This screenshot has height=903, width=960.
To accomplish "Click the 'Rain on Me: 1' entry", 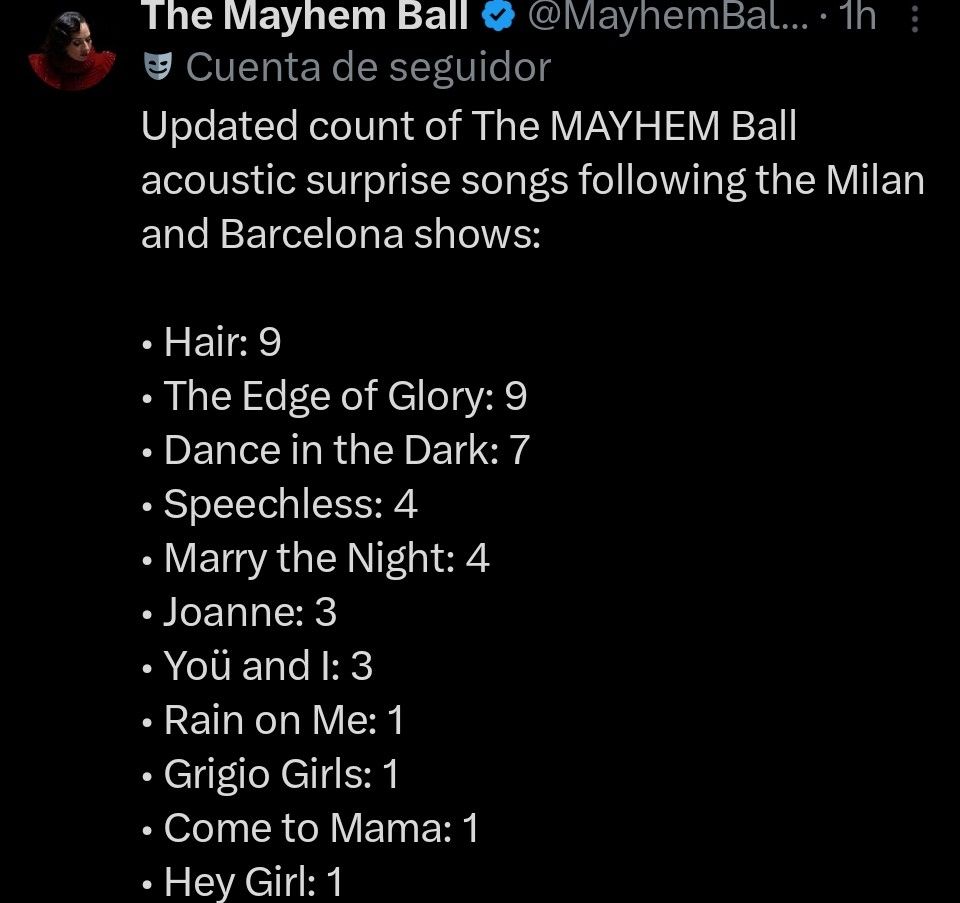I will pyautogui.click(x=284, y=721).
